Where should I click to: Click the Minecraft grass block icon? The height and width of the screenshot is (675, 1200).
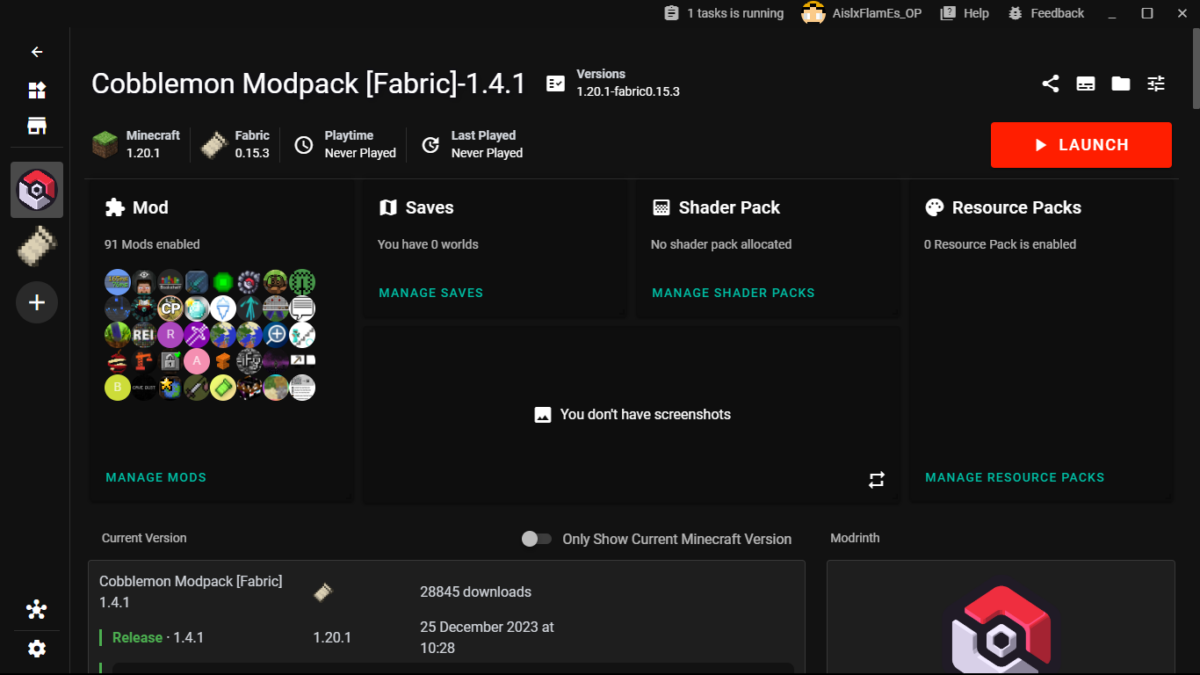point(105,144)
